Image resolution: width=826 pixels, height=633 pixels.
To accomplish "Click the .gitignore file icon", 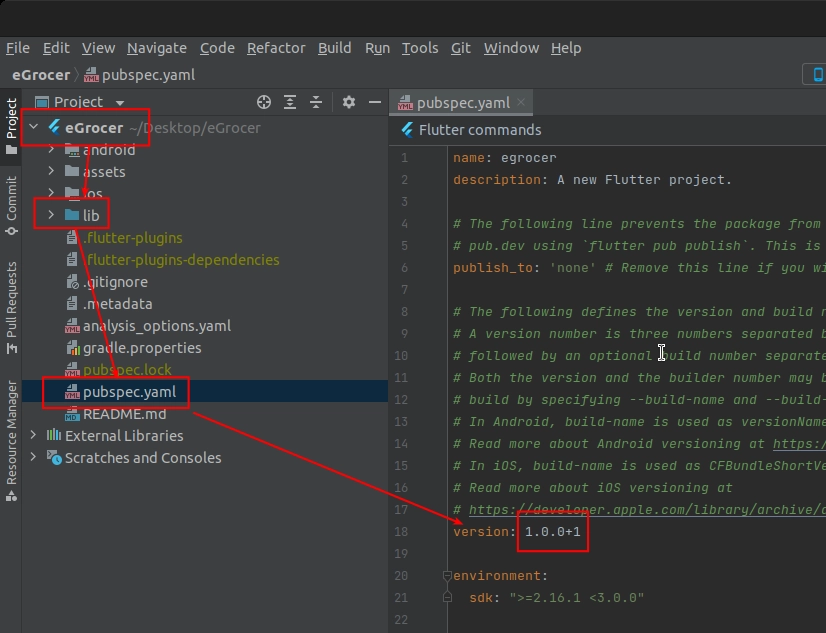I will pos(72,282).
